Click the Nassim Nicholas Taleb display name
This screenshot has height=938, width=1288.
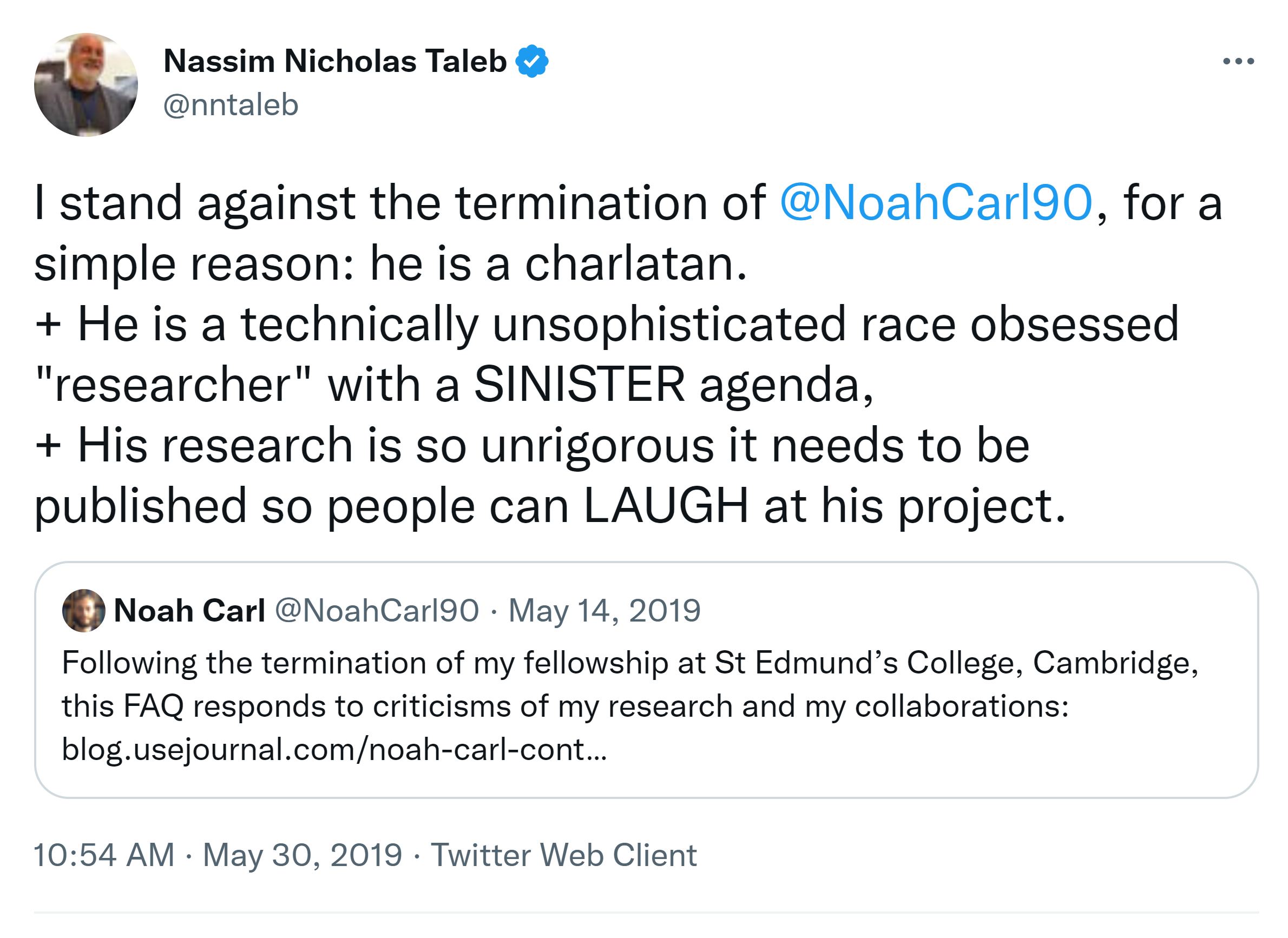point(335,61)
